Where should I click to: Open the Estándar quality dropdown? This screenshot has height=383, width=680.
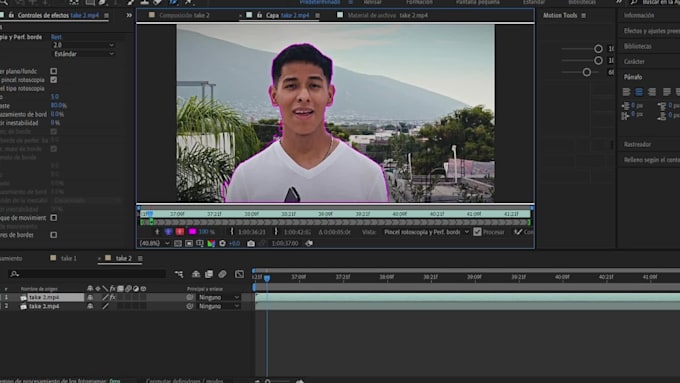tap(83, 54)
